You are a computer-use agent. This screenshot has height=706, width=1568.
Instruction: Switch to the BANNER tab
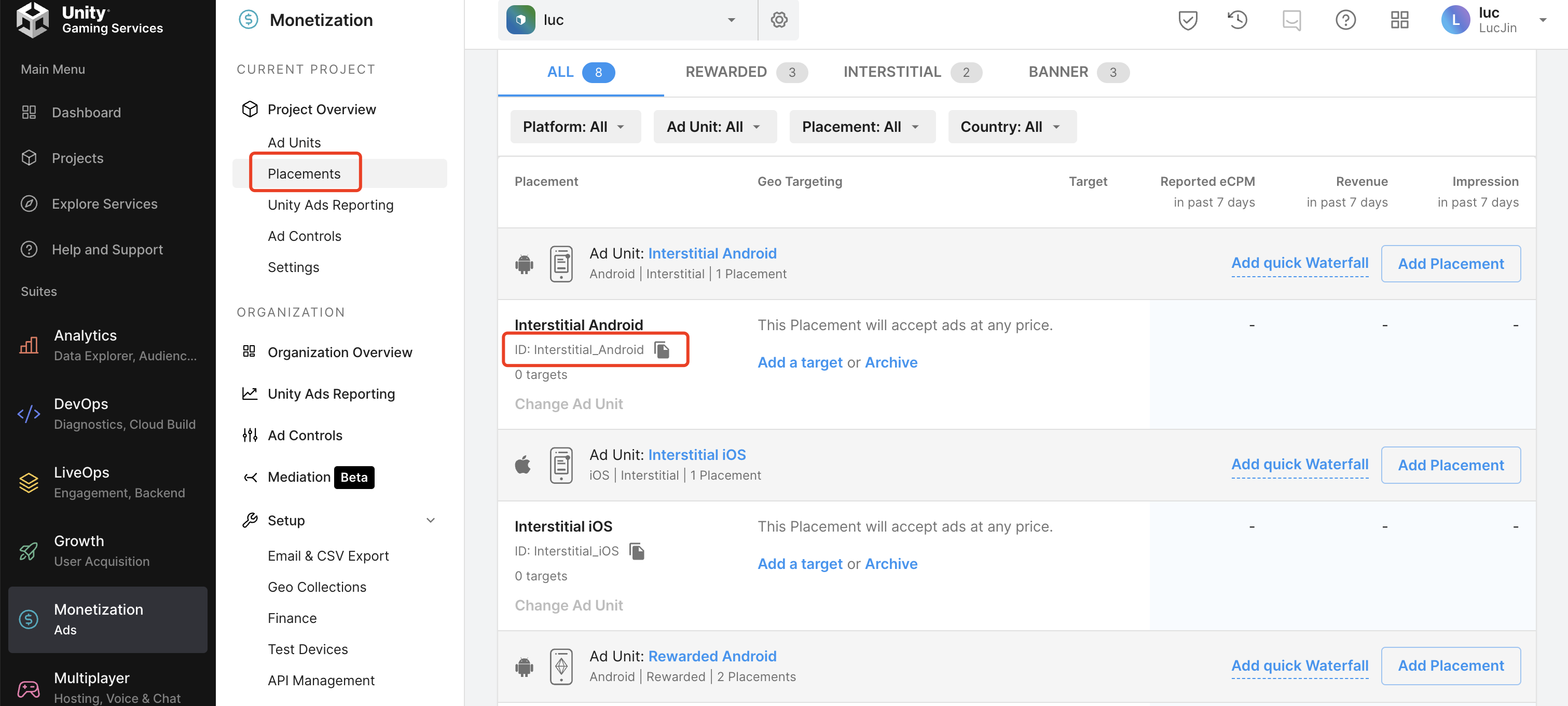pos(1079,72)
